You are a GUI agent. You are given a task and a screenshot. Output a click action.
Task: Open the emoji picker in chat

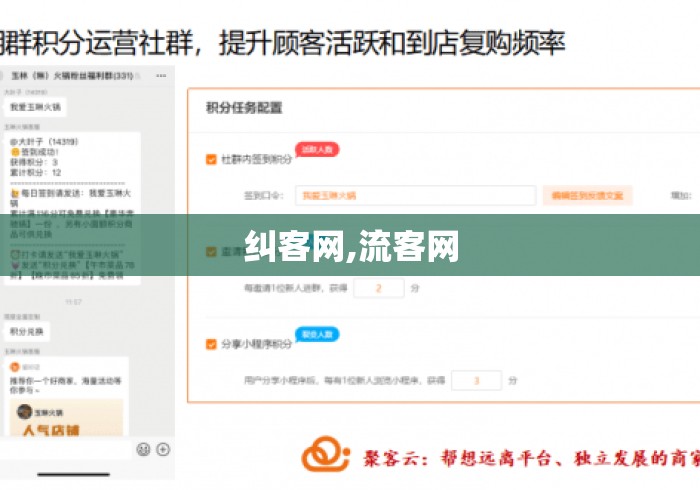(x=143, y=449)
